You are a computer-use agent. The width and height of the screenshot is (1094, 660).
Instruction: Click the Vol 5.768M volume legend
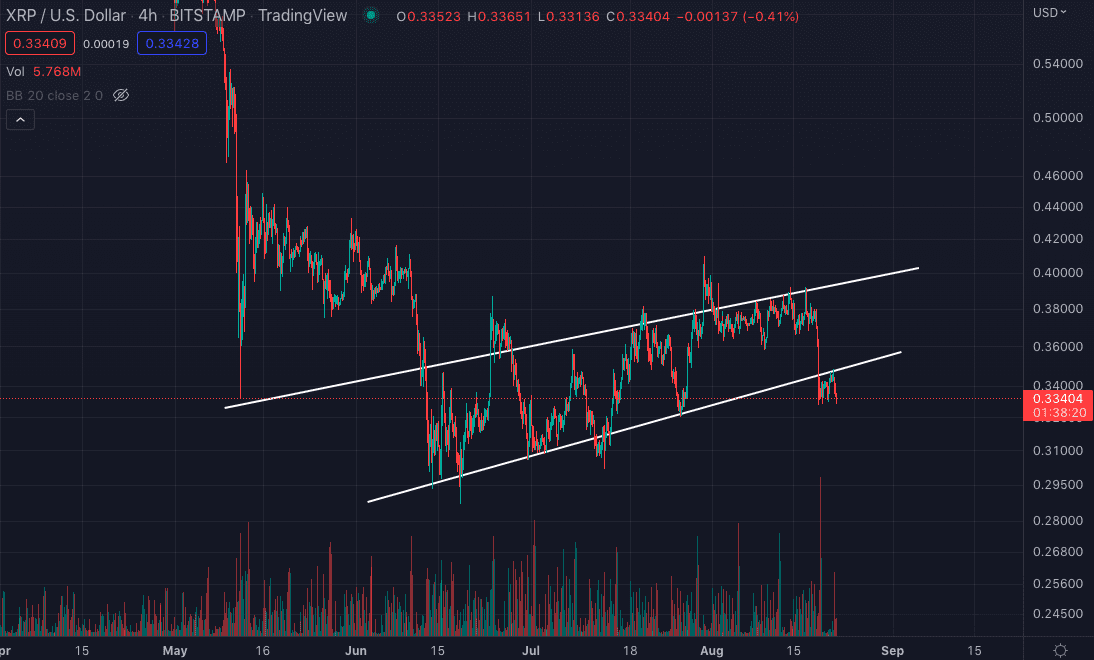click(x=43, y=72)
